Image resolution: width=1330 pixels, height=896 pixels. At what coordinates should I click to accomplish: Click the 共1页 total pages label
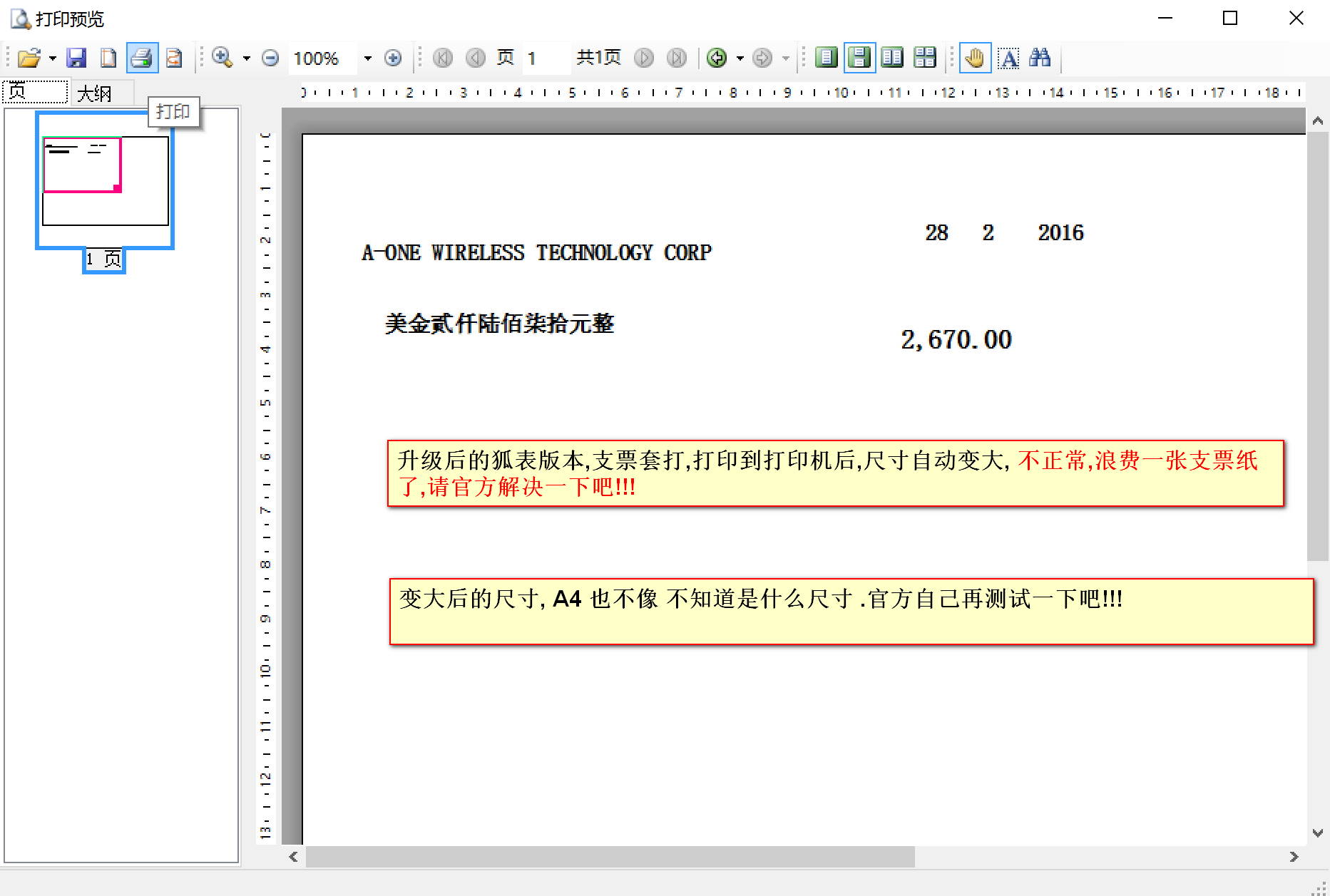click(x=598, y=58)
